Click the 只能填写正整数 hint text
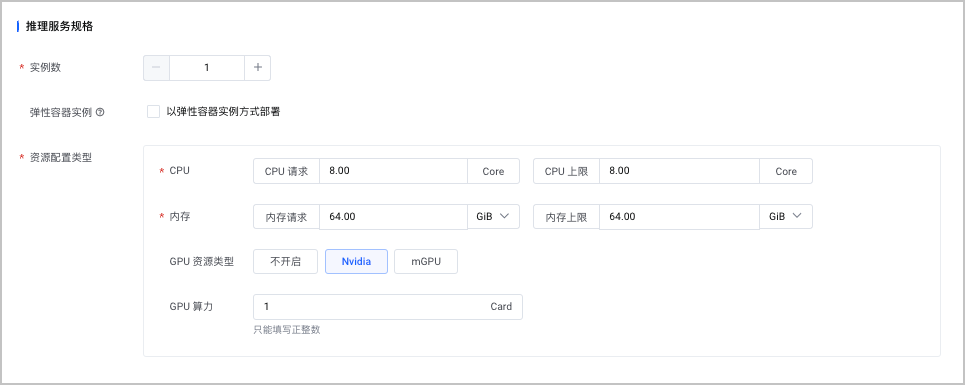This screenshot has width=965, height=385. pos(287,330)
